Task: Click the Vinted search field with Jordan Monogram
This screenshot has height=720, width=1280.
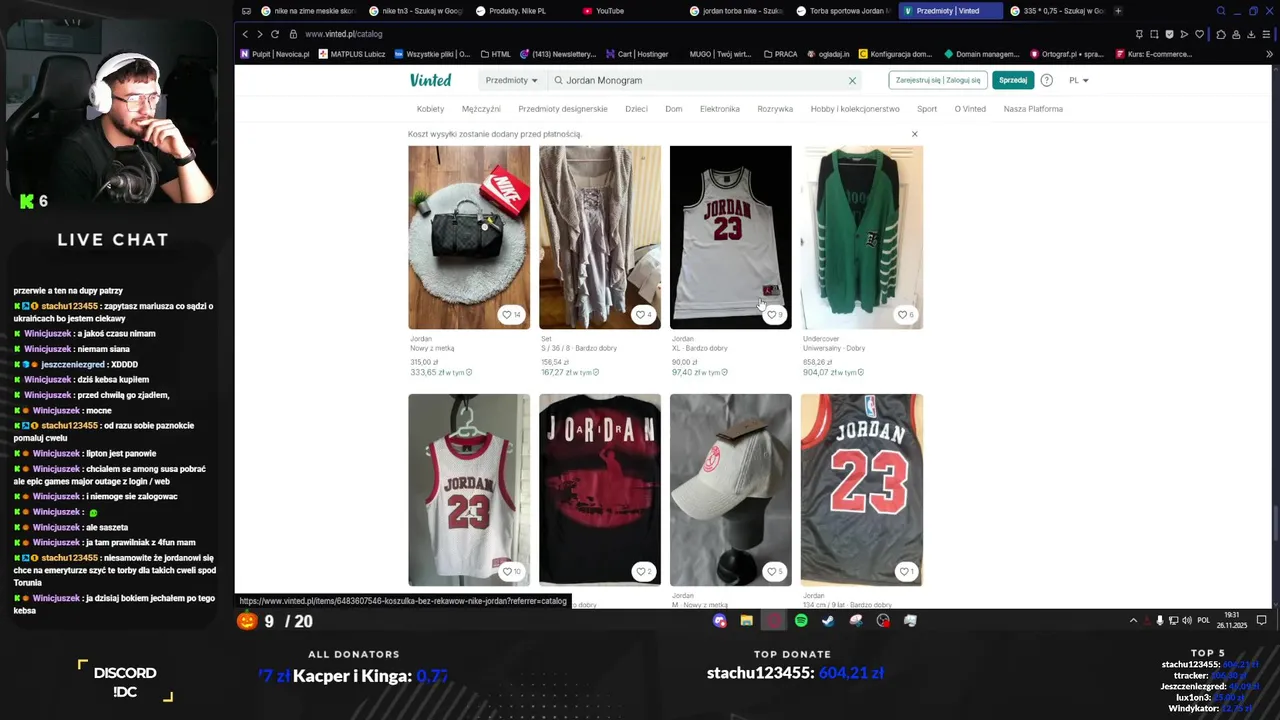Action: click(706, 80)
